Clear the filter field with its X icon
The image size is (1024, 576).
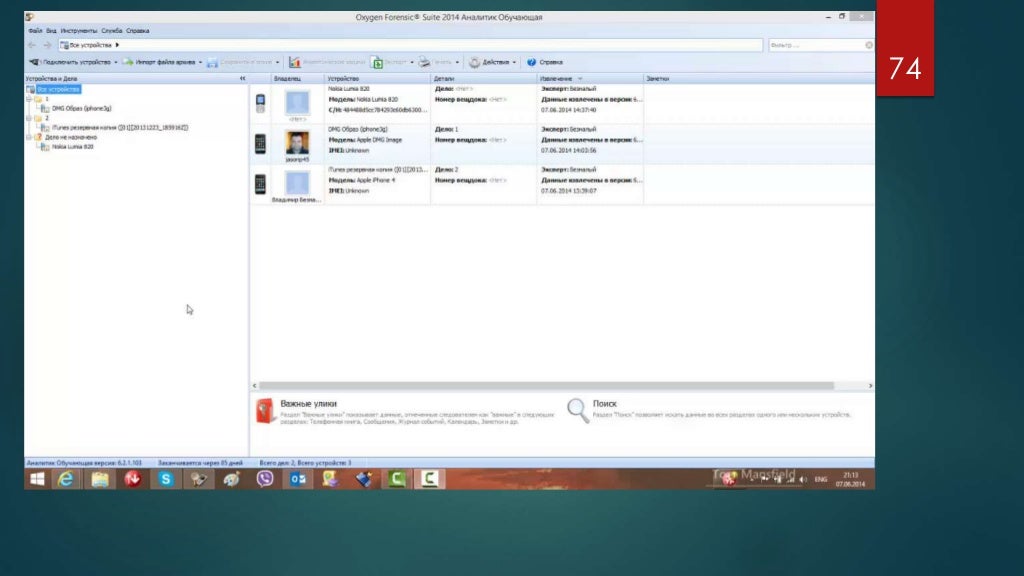pos(869,45)
